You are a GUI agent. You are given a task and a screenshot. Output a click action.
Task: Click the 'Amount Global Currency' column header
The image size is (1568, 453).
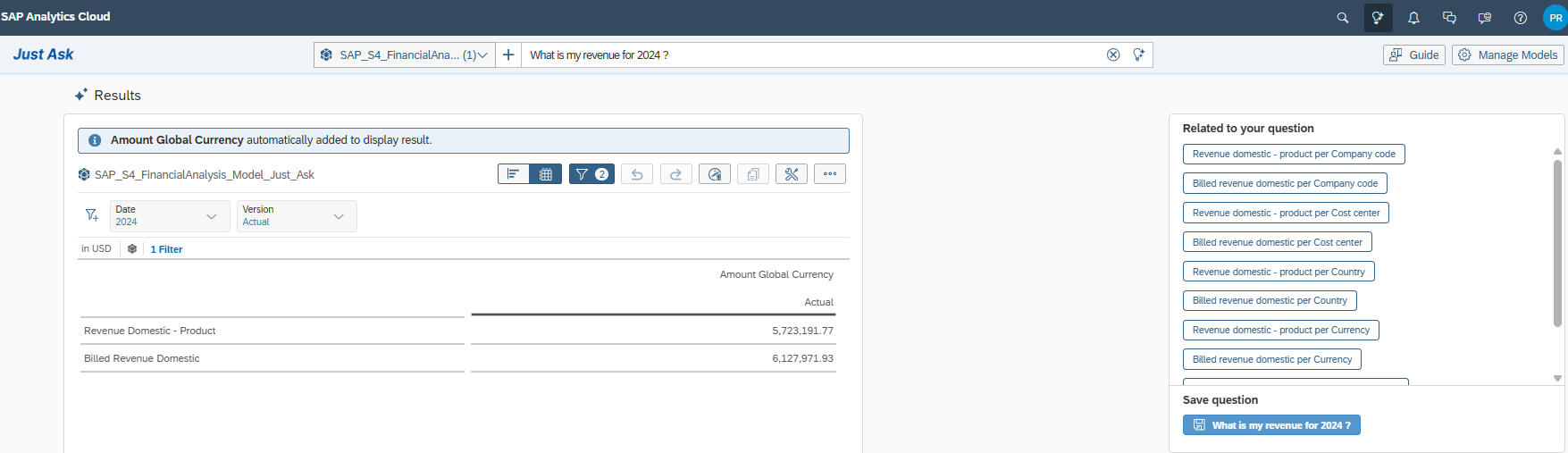coord(776,274)
